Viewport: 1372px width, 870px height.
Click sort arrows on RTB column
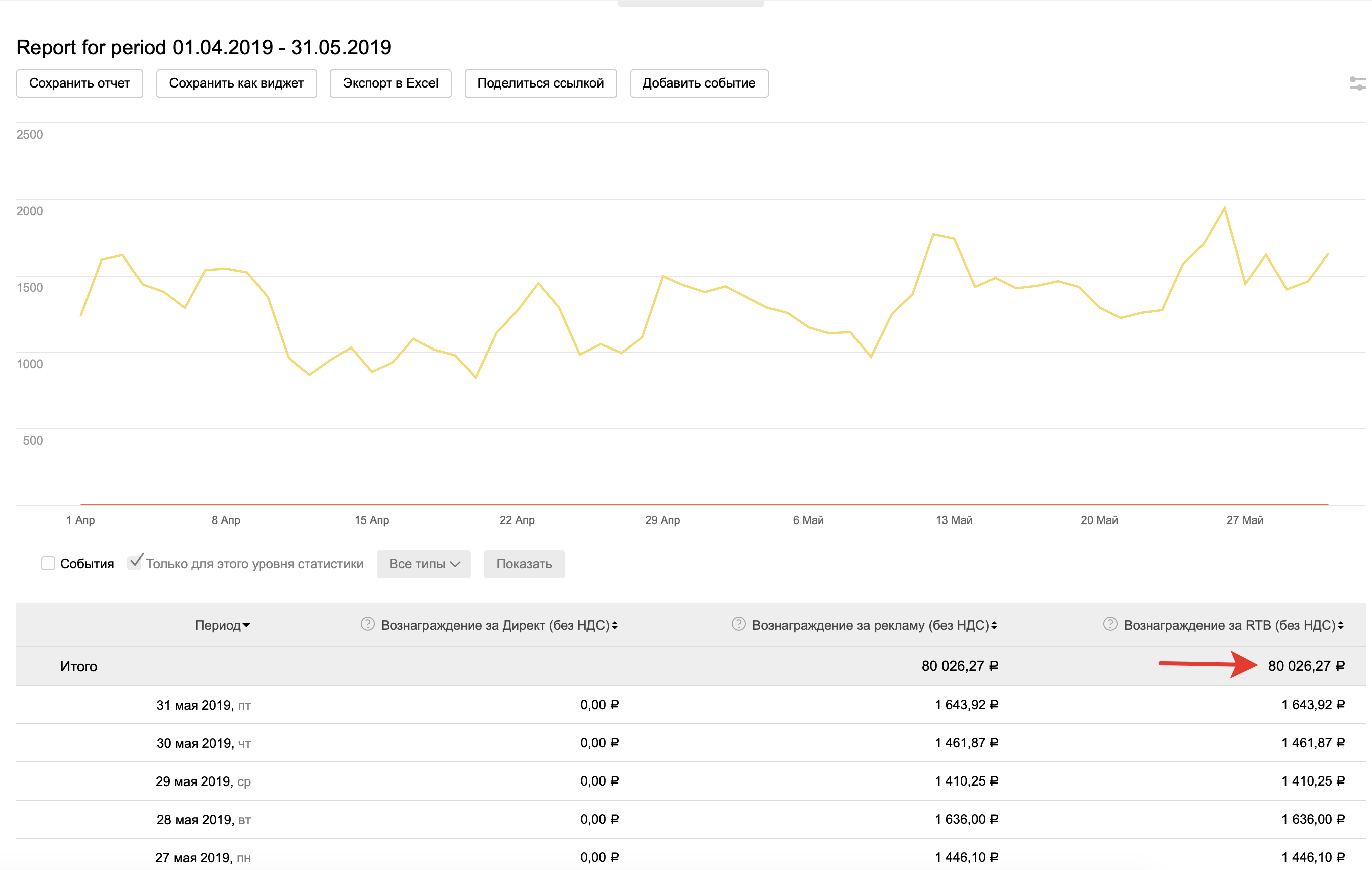coord(1341,626)
